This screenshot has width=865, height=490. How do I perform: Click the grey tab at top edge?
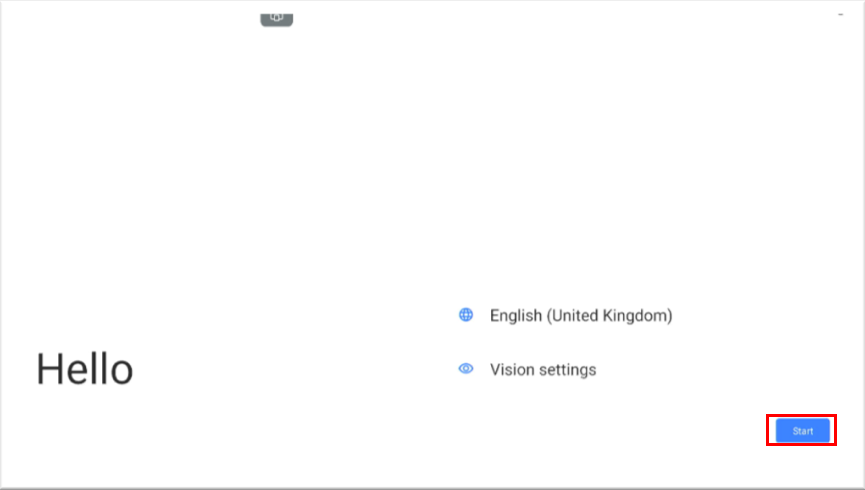(x=277, y=17)
